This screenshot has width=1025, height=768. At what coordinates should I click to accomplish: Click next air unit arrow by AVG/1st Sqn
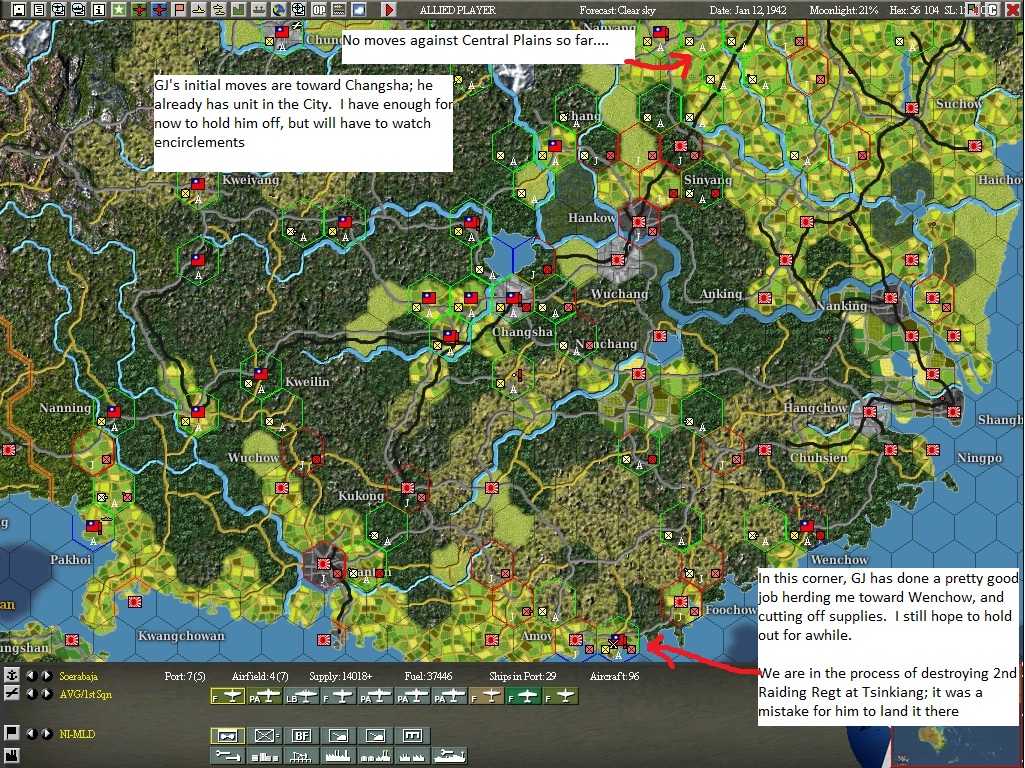point(46,693)
